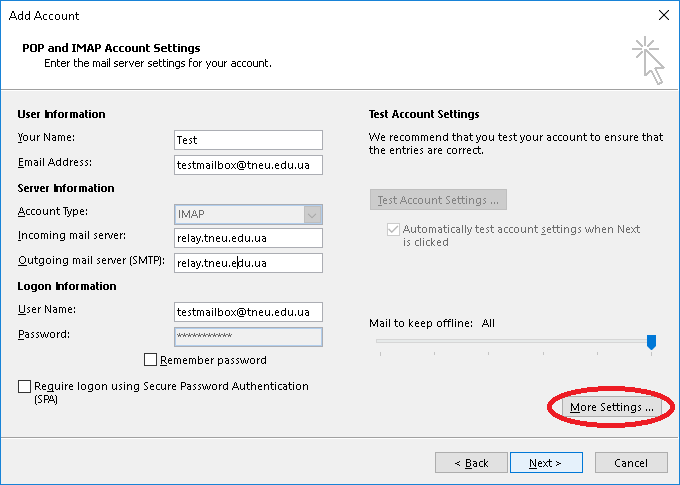Go to previous step with Back
The height and width of the screenshot is (485, 680).
click(x=471, y=463)
